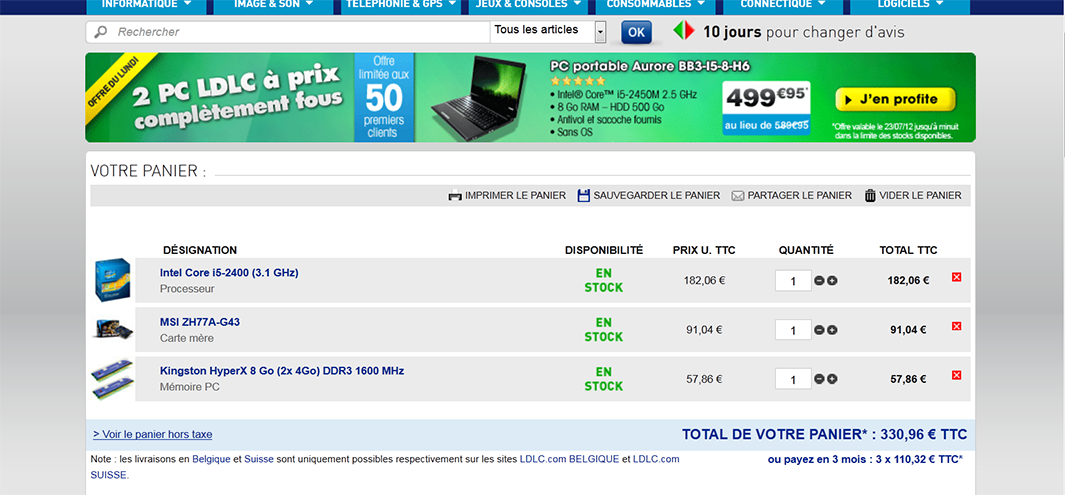The image size is (1065, 495).
Task: Click PC portable Aurore BB3-I5-8-H6 title
Action: point(650,67)
